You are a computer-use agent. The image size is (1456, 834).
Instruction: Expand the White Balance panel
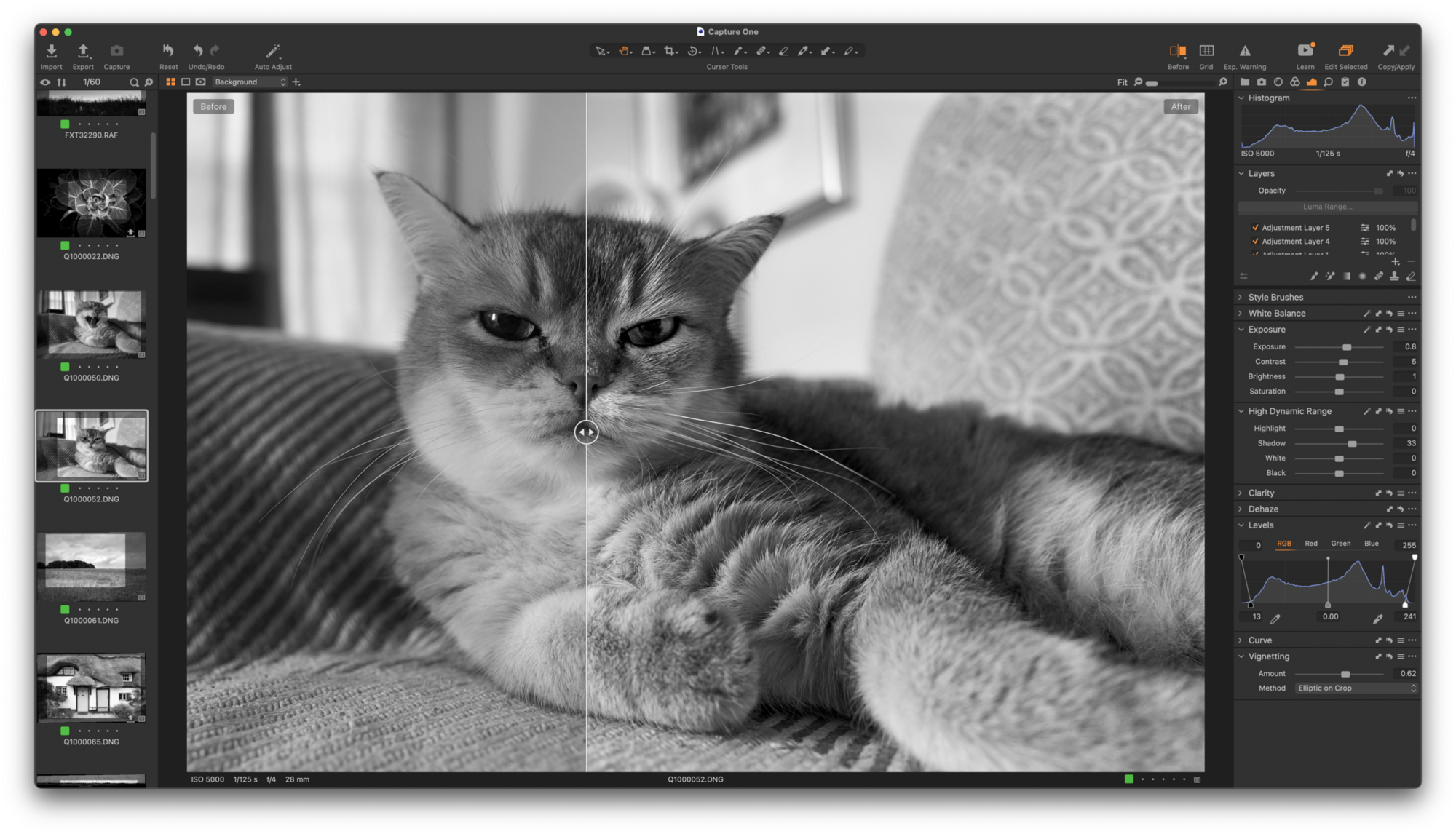(x=1241, y=314)
